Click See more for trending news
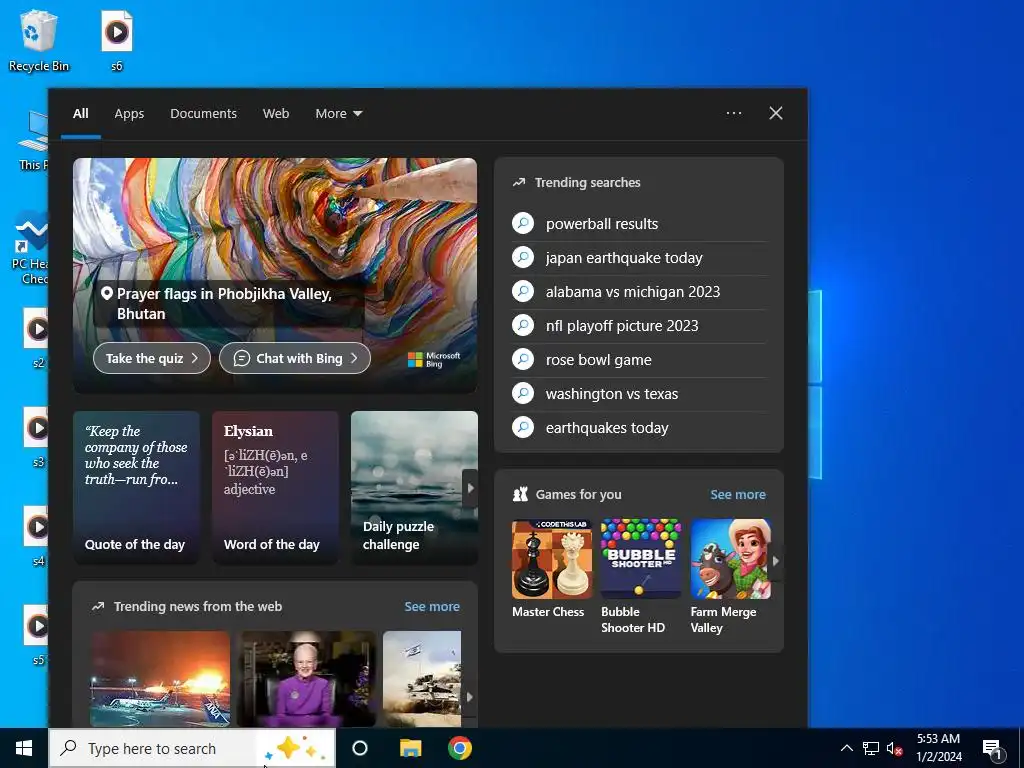 coord(432,606)
